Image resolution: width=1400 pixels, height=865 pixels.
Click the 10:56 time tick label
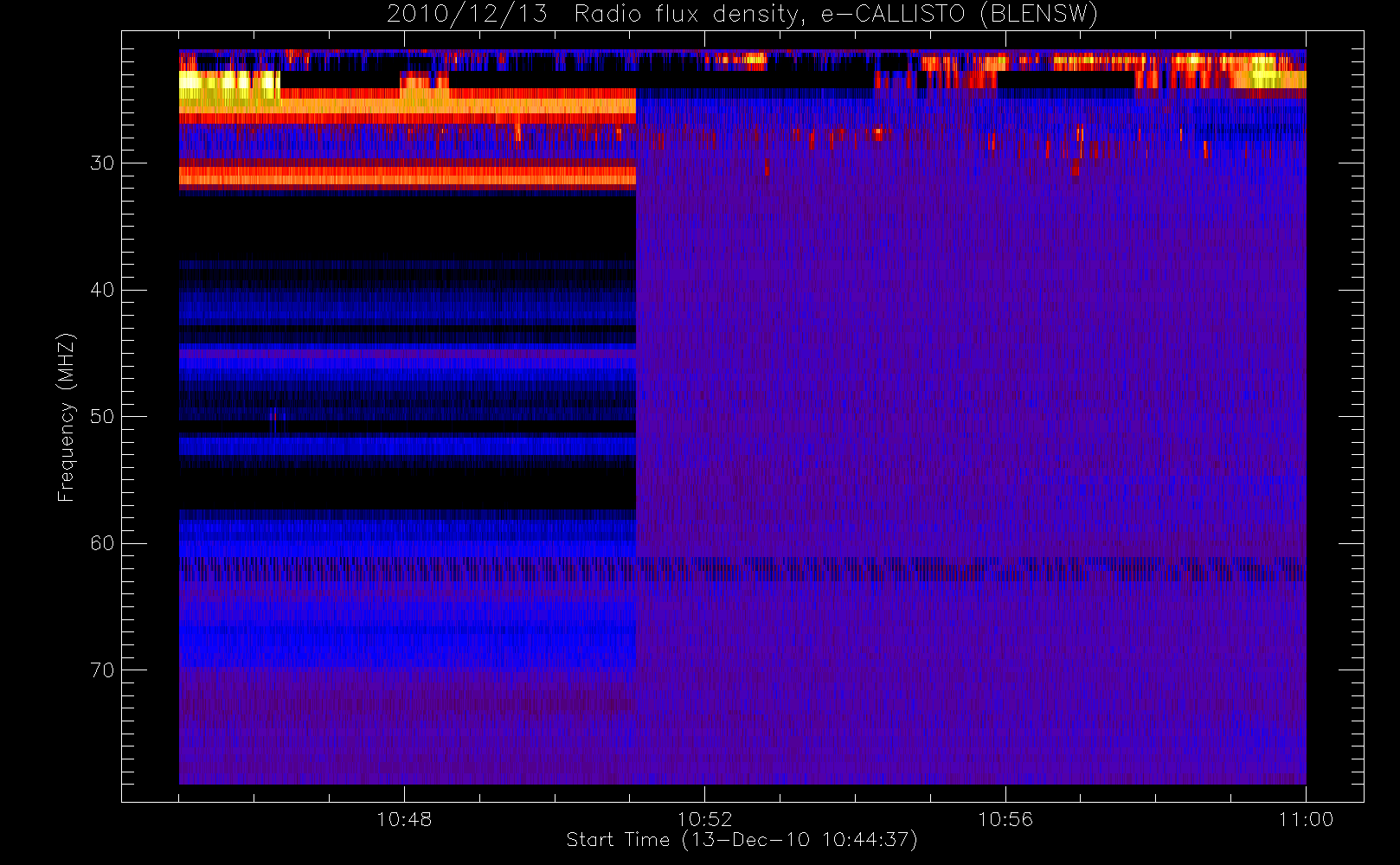[x=1005, y=819]
